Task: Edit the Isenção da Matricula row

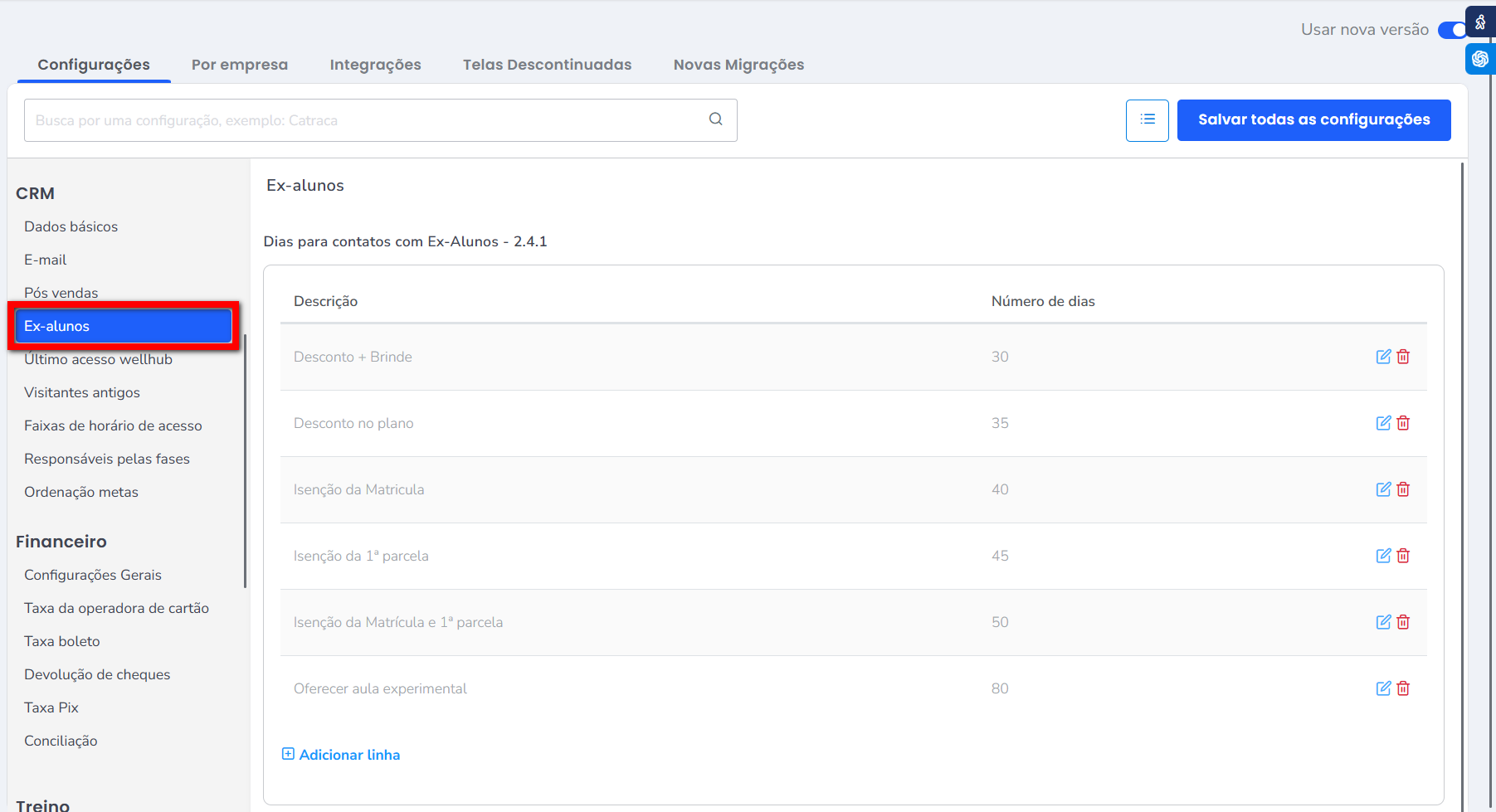Action: pyautogui.click(x=1383, y=489)
